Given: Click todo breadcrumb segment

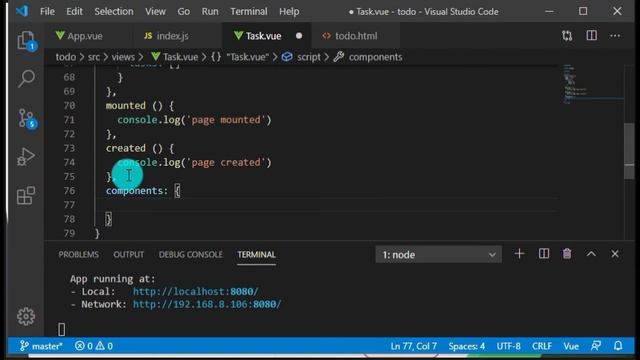Looking at the screenshot, I should pos(66,57).
